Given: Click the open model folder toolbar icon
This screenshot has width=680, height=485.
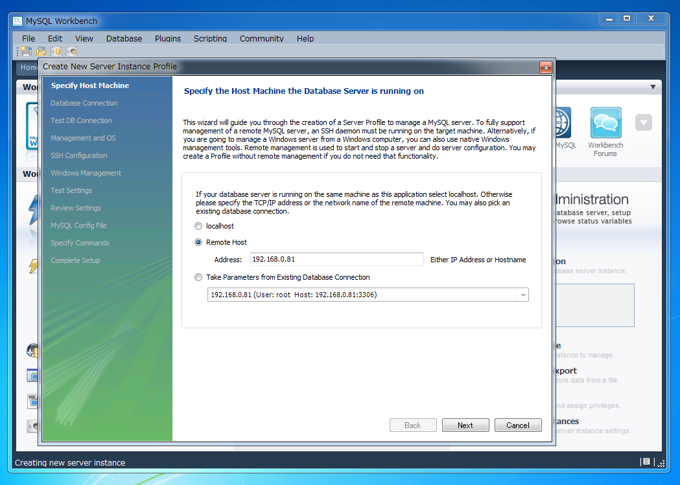Looking at the screenshot, I should click(x=41, y=51).
